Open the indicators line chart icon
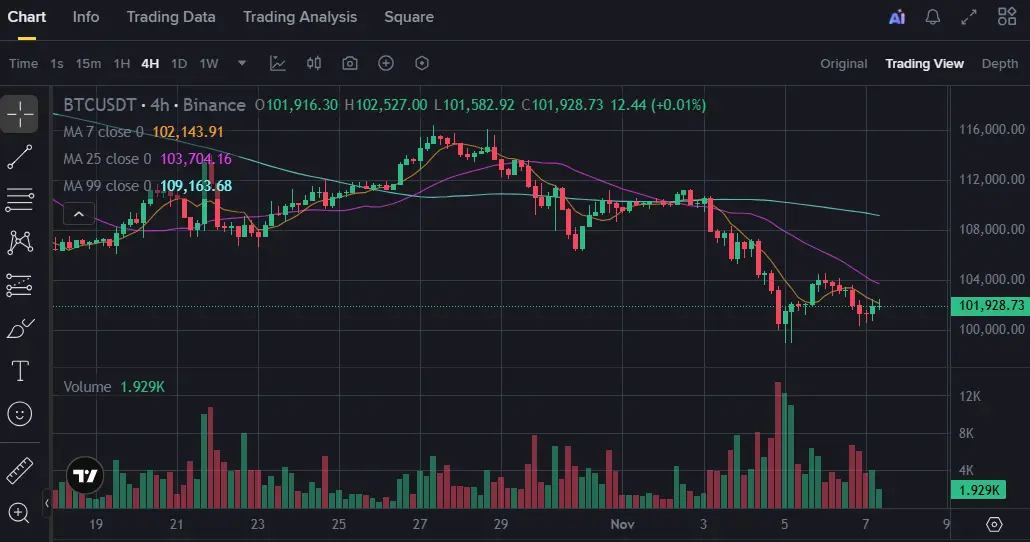The image size is (1030, 542). pyautogui.click(x=278, y=63)
